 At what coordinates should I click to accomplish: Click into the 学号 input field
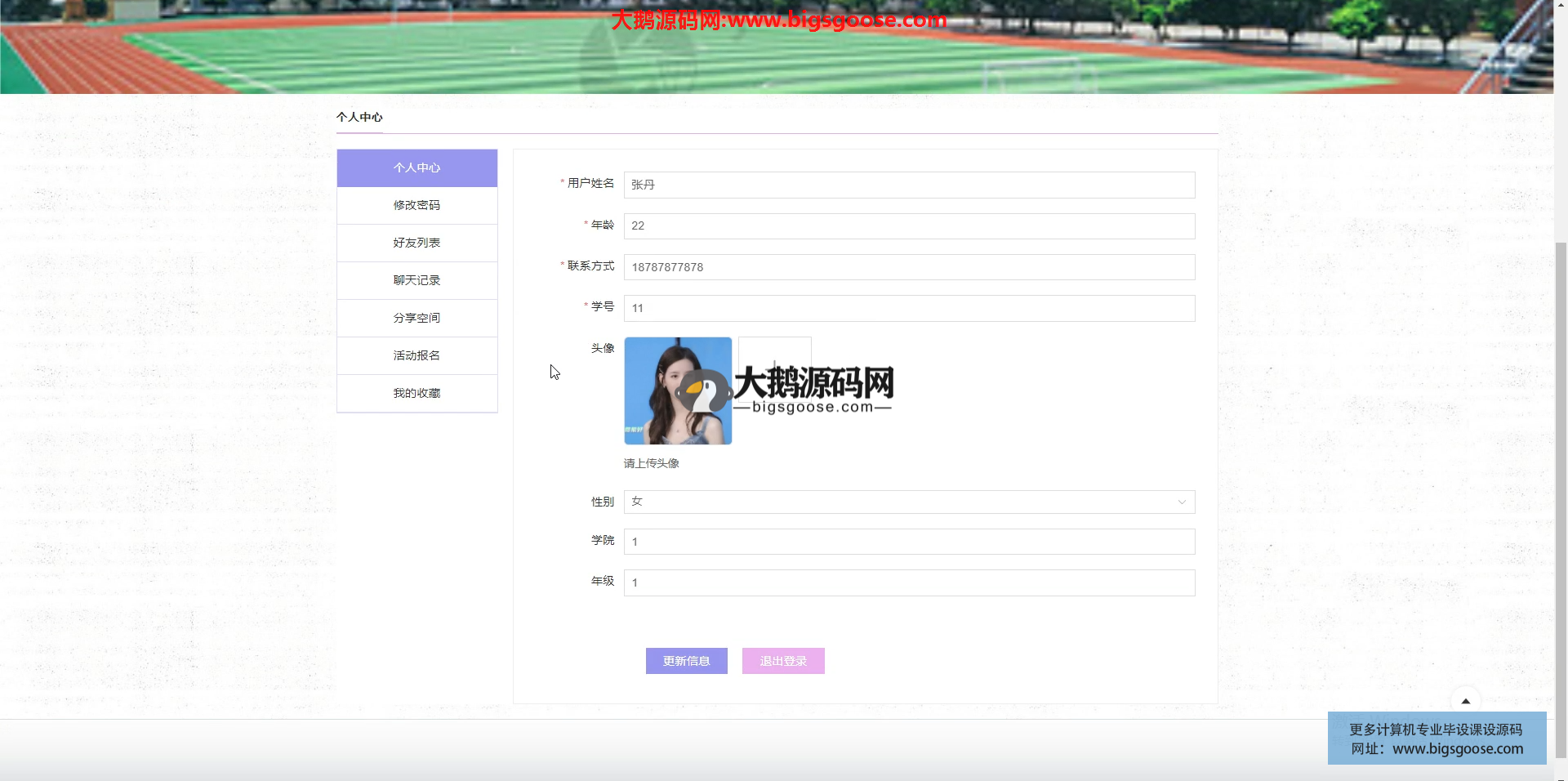pyautogui.click(x=908, y=309)
